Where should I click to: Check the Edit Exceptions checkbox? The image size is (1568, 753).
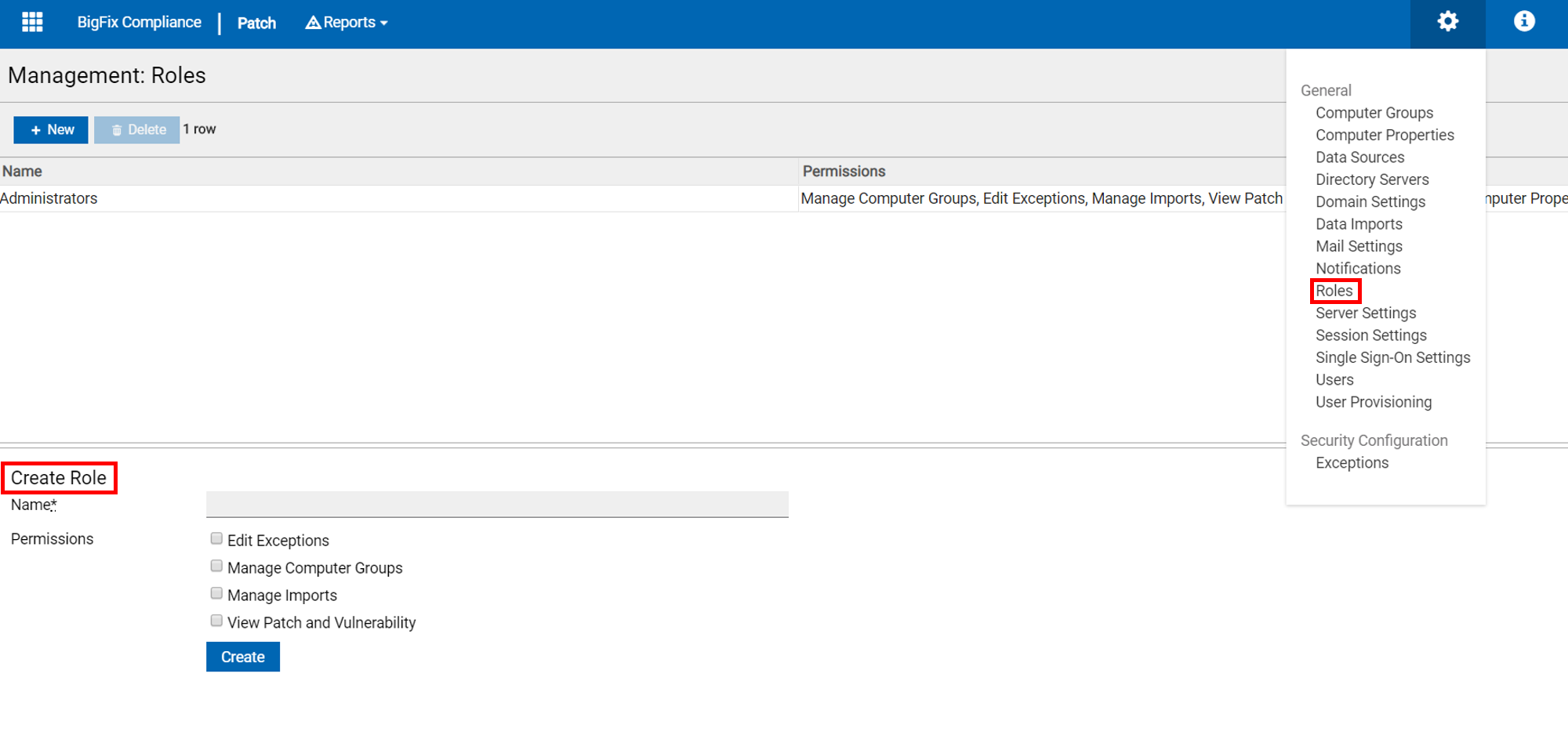(216, 538)
